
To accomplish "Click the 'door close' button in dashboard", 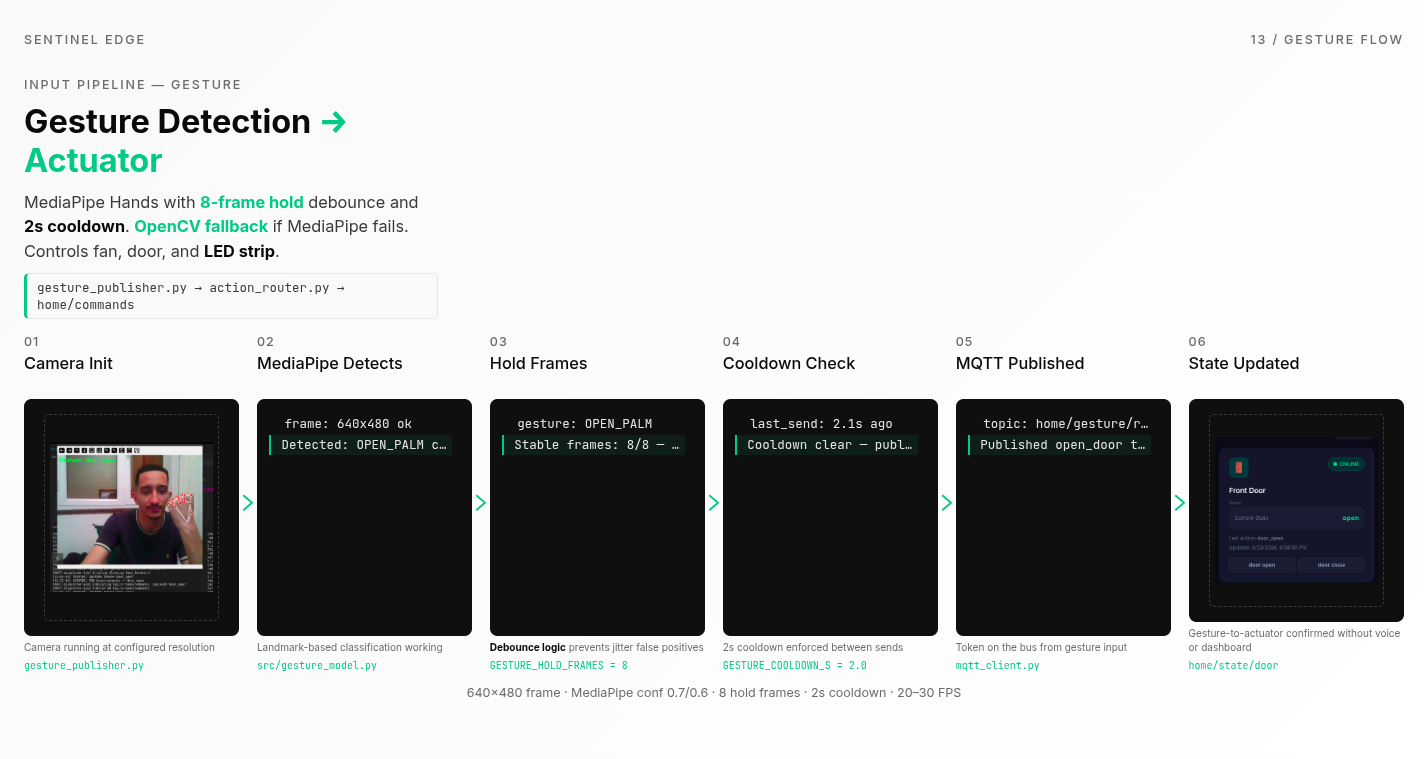I will 1331,565.
